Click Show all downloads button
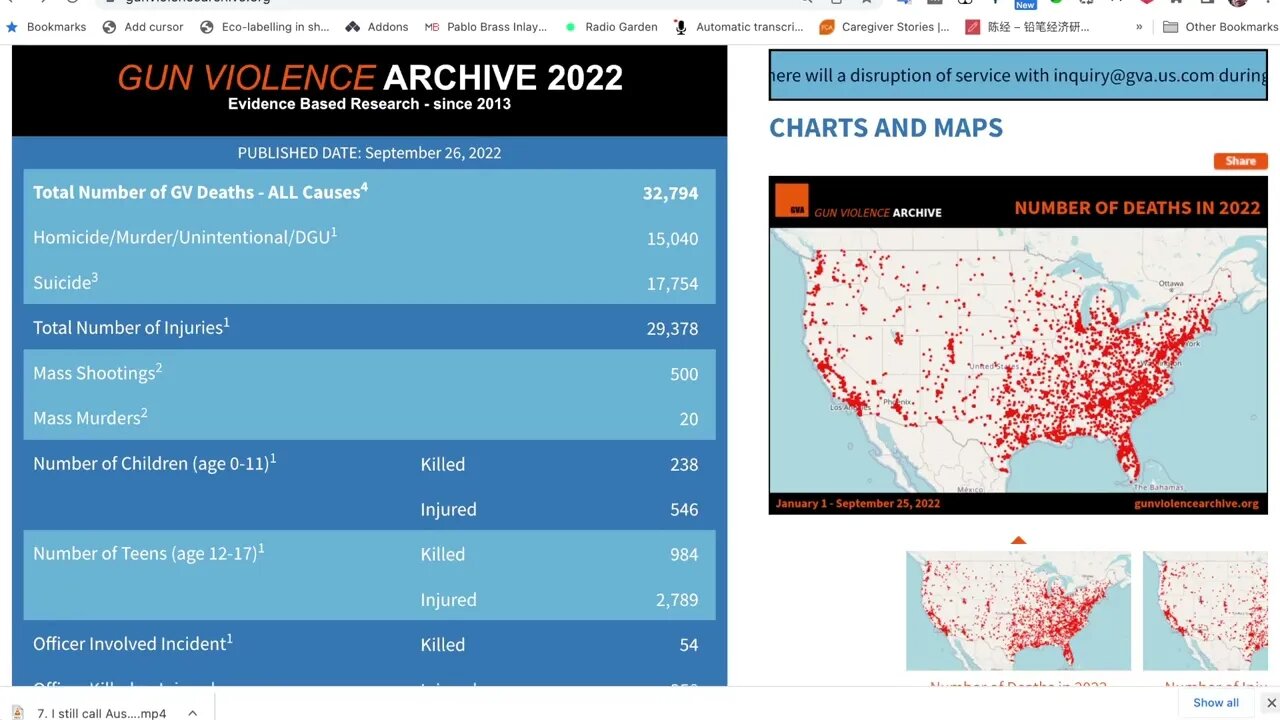Screen dimensions: 1280x720 [1216, 702]
